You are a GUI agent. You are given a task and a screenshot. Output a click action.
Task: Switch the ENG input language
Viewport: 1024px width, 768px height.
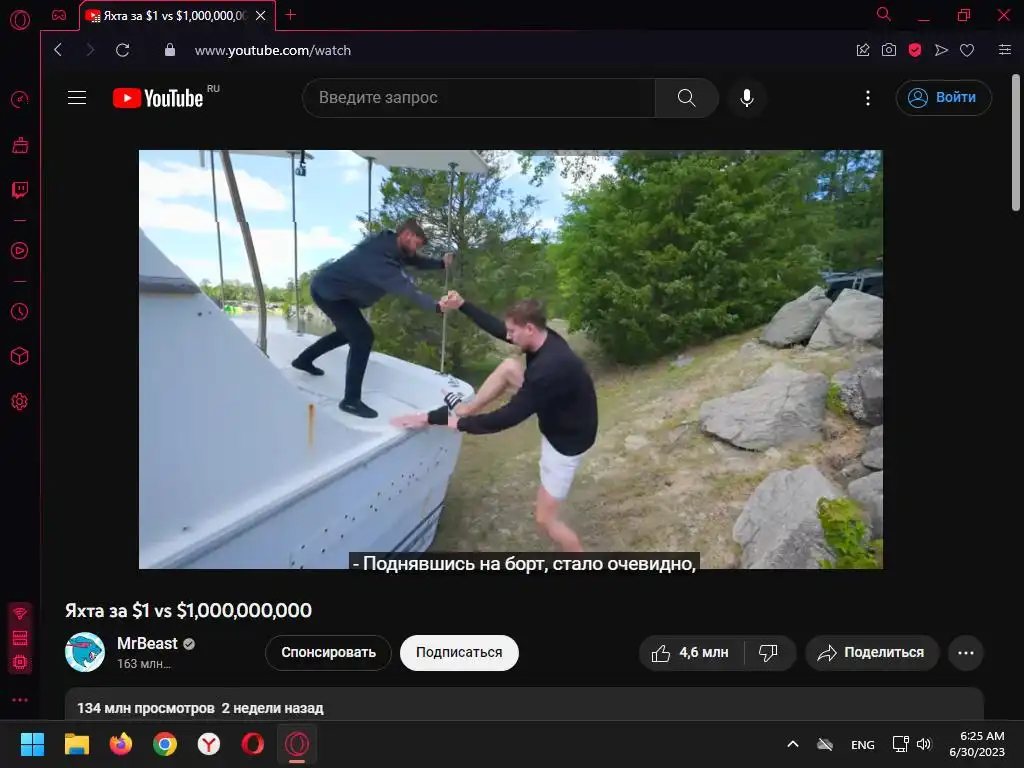(x=863, y=744)
